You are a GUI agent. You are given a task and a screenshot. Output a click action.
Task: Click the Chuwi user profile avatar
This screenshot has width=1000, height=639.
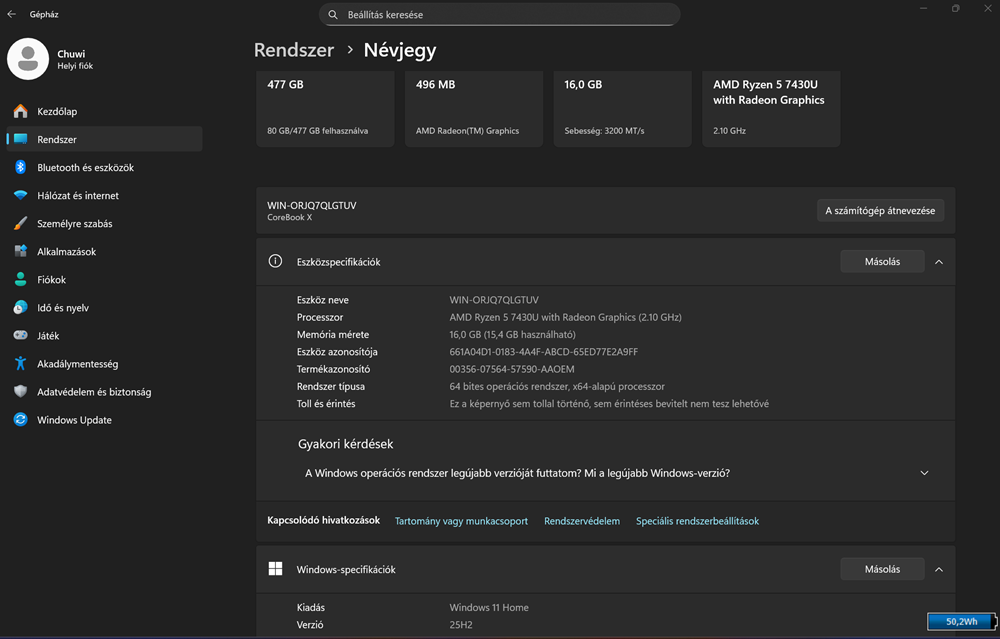(28, 59)
